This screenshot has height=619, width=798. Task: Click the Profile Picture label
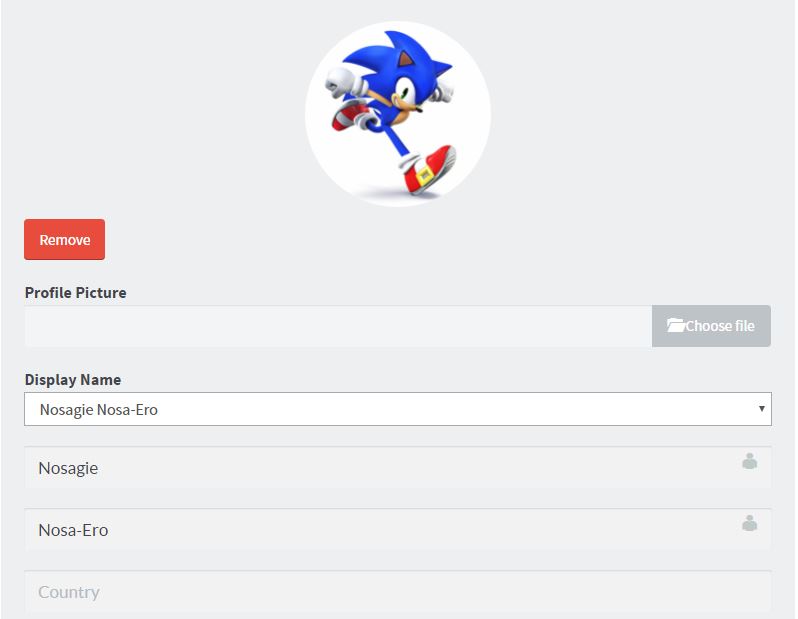coord(75,293)
